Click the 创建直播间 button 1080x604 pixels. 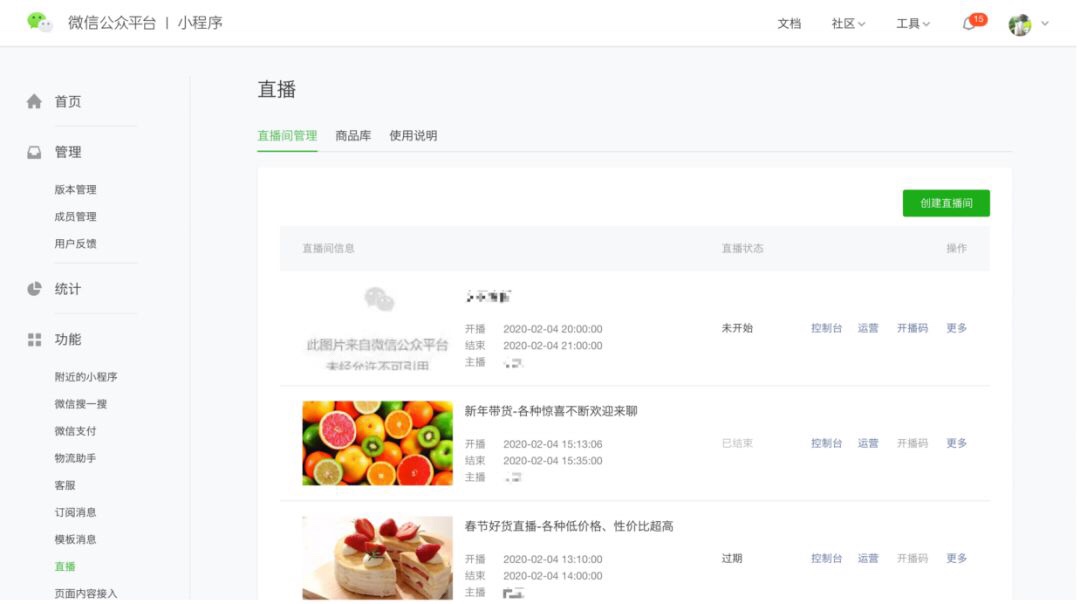(x=944, y=202)
